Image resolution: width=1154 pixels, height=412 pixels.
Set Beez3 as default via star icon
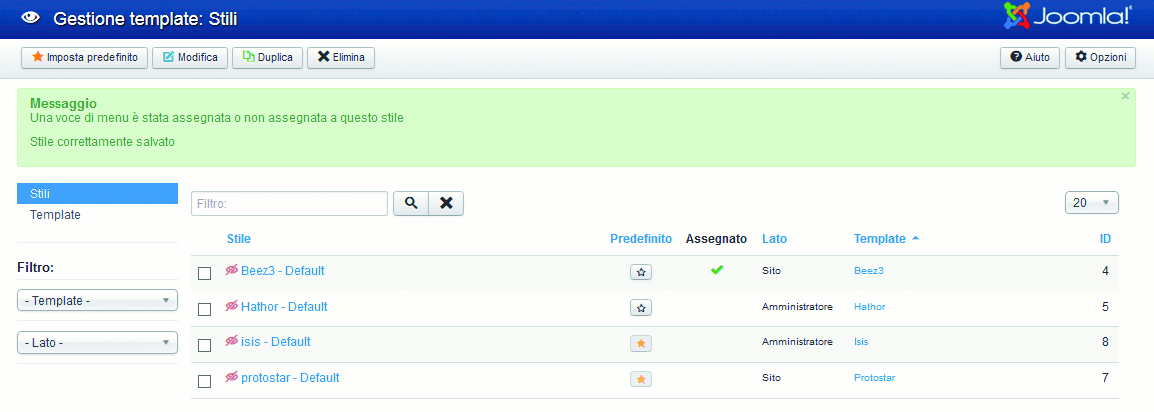641,272
